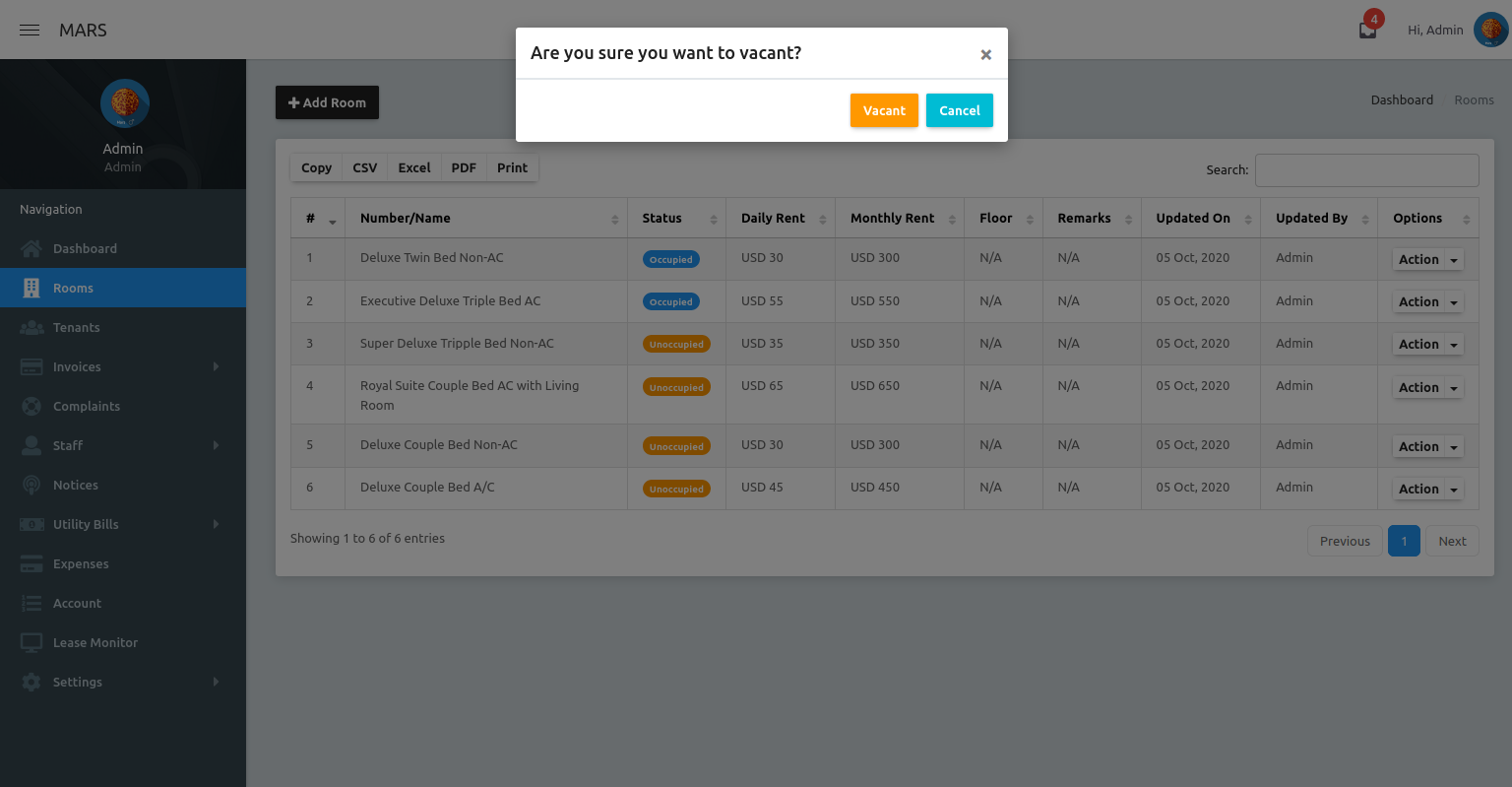Image resolution: width=1512 pixels, height=787 pixels.
Task: Click the Account list icon in sidebar
Action: (x=32, y=603)
